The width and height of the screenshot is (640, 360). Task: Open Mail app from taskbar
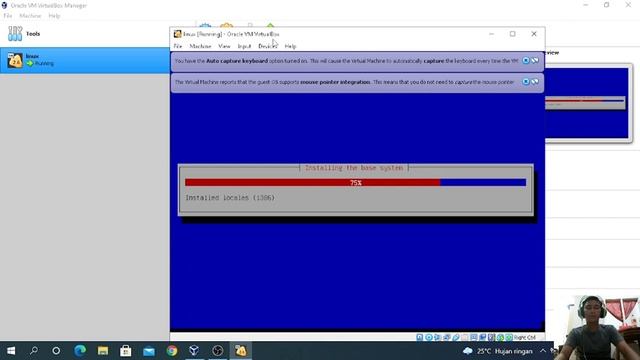tap(149, 351)
